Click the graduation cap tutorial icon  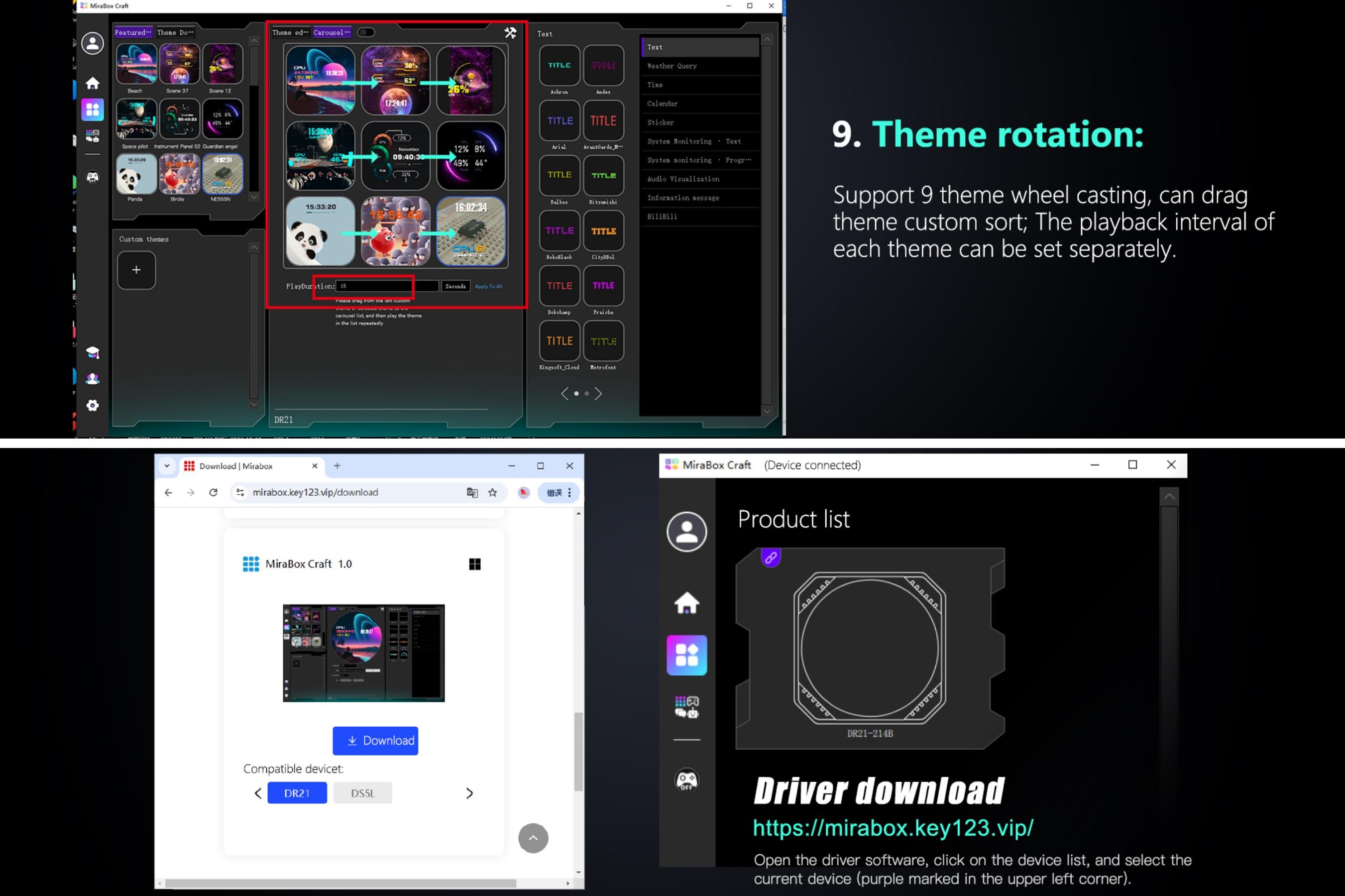[92, 352]
